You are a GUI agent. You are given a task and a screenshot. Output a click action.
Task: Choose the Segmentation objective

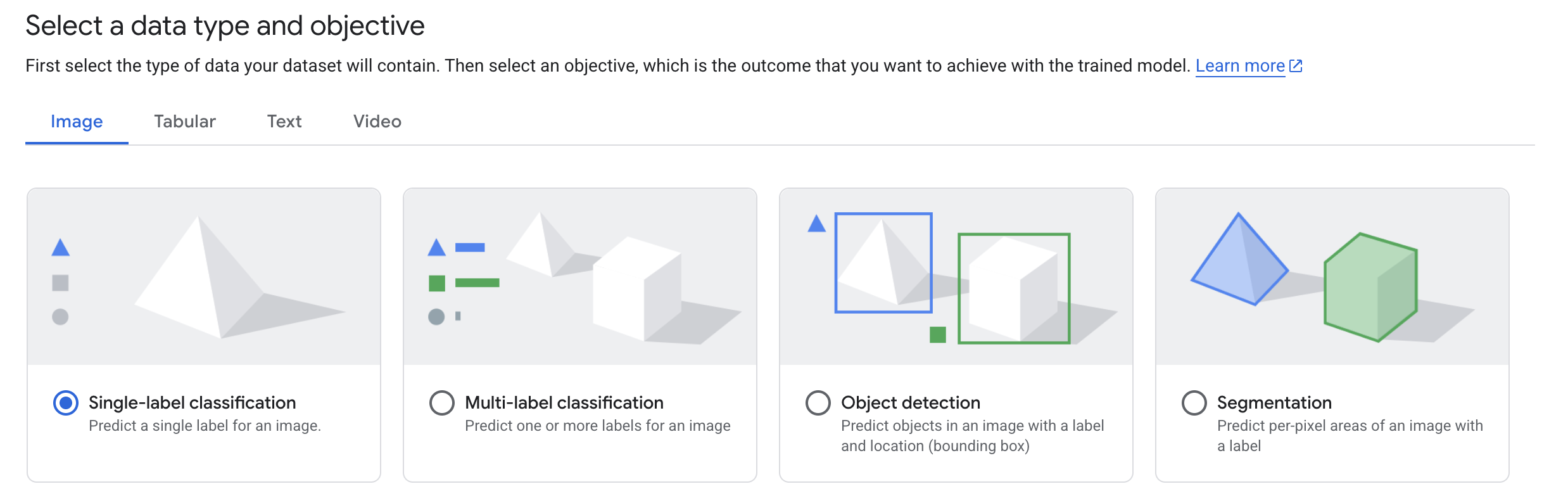pos(1194,402)
